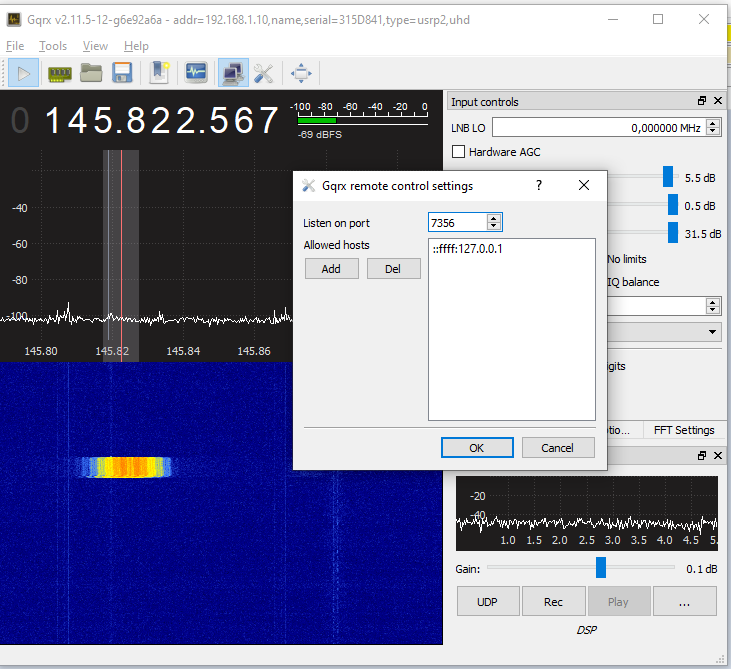Undock the Input controls panel

[702, 101]
